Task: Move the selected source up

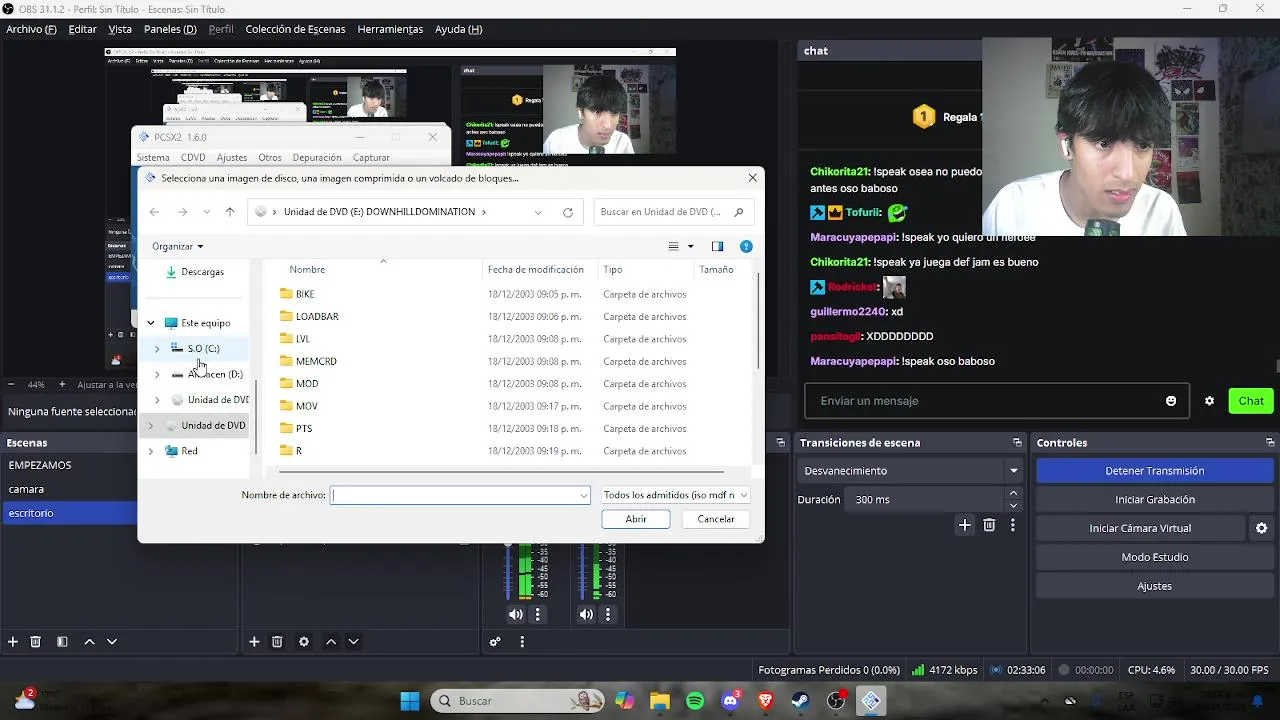Action: point(331,642)
